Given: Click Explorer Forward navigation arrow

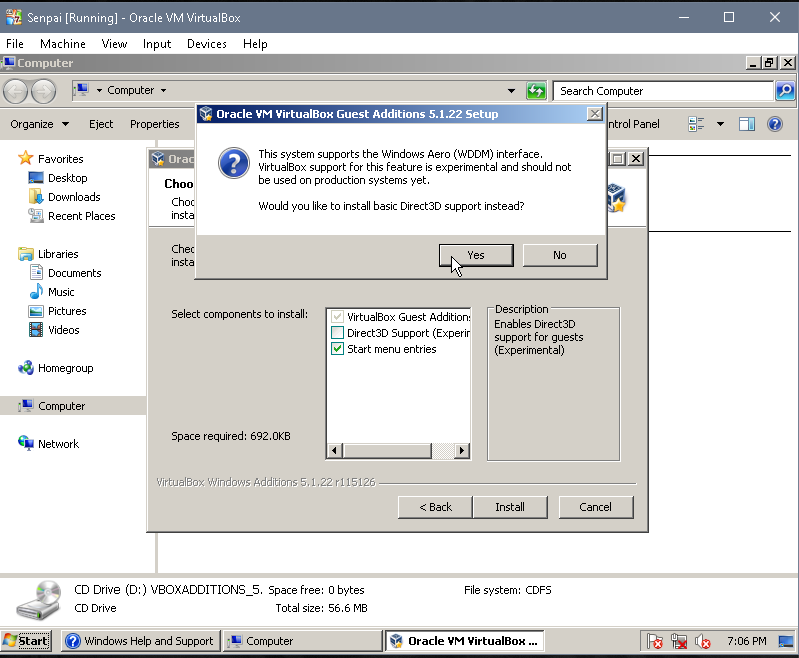Looking at the screenshot, I should point(44,92).
